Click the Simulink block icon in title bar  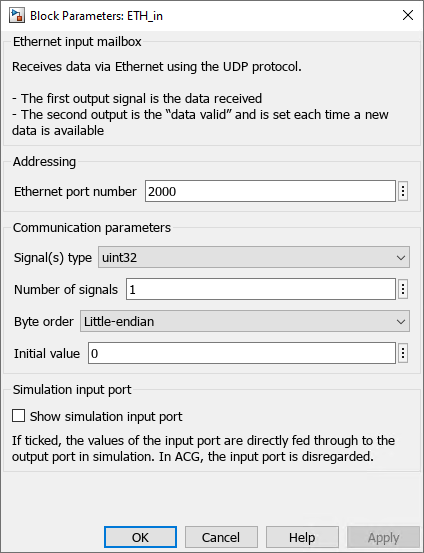click(x=17, y=16)
